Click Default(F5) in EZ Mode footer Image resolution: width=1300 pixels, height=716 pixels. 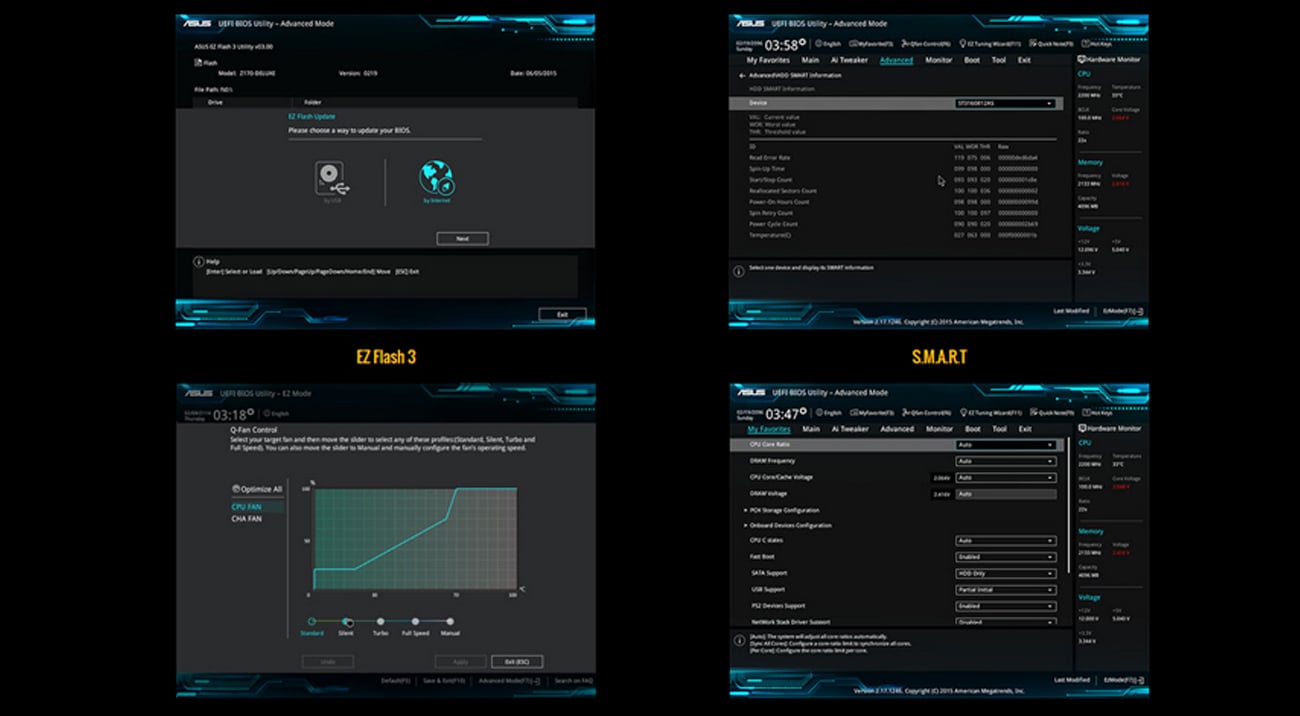point(396,681)
